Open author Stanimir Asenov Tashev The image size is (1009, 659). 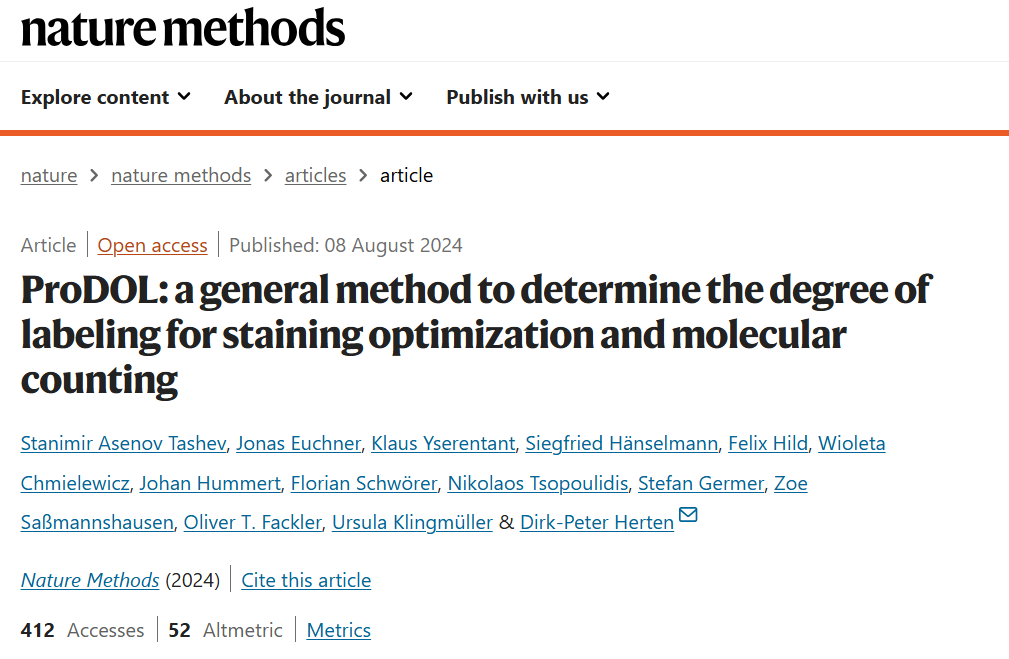[124, 443]
